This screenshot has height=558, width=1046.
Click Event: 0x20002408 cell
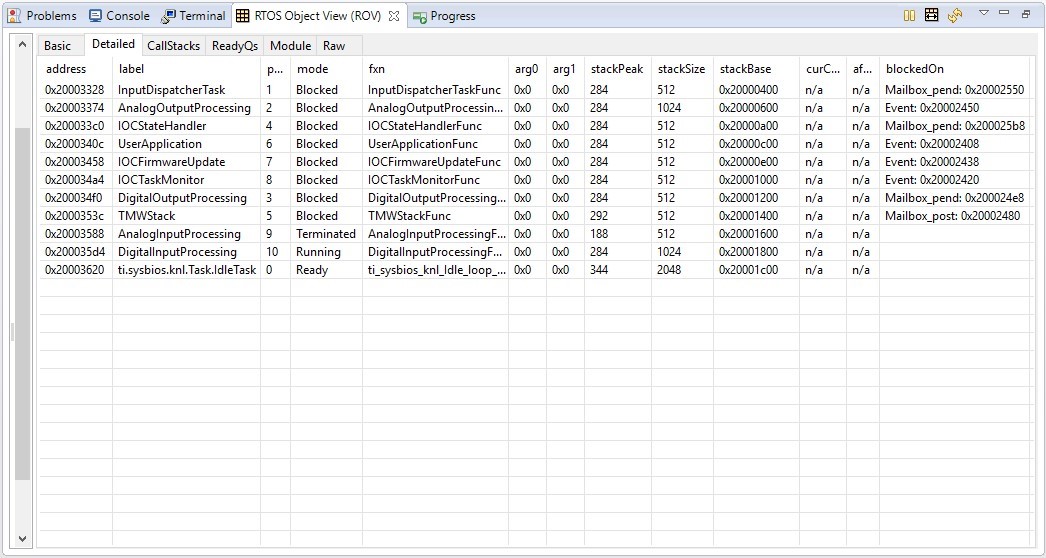click(955, 144)
